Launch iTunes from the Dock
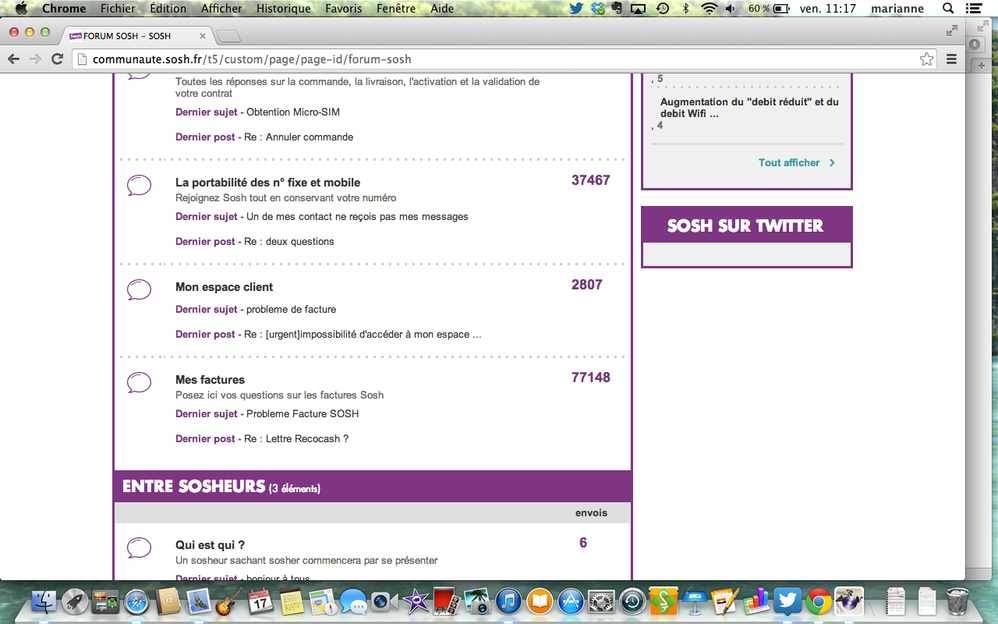Image resolution: width=998 pixels, height=624 pixels. (x=509, y=601)
